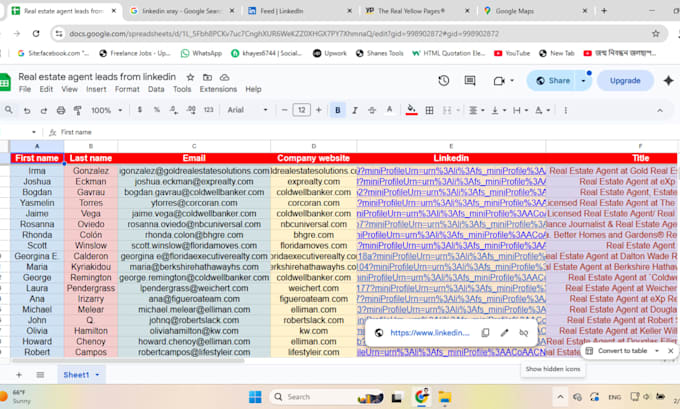The image size is (680, 409).
Task: Bookmark this page with star icon
Action: [655, 33]
